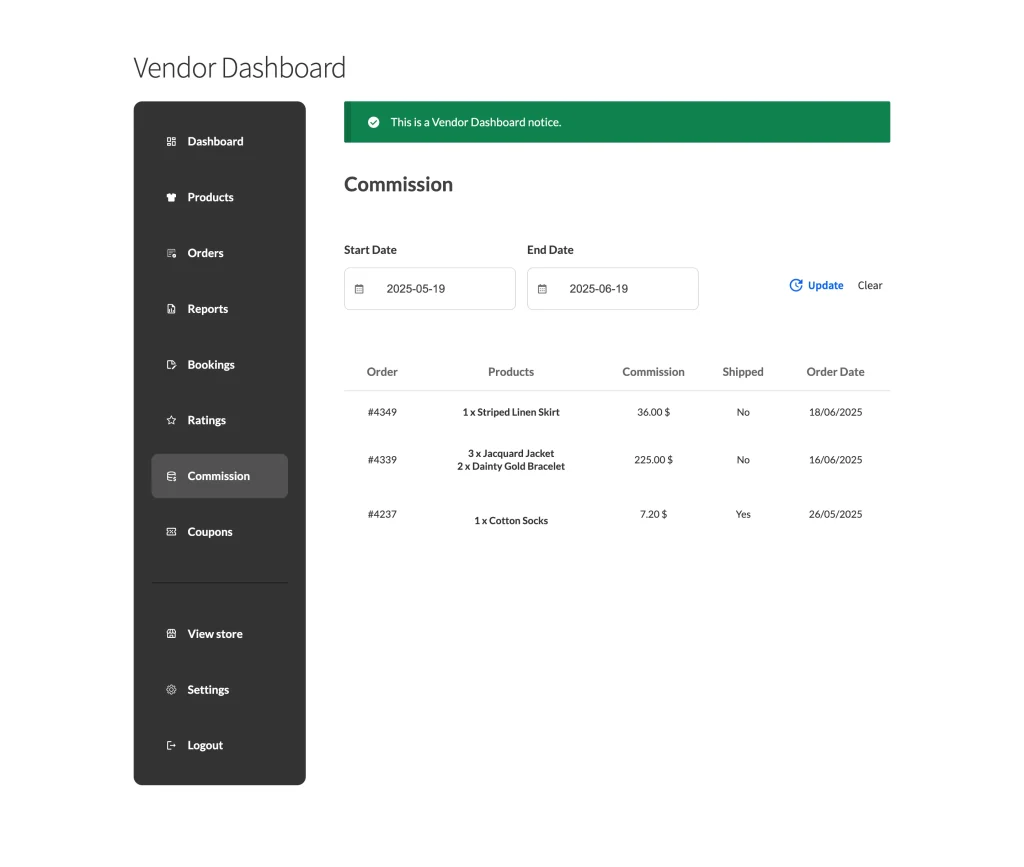Click the Bookings icon in sidebar

pyautogui.click(x=171, y=365)
